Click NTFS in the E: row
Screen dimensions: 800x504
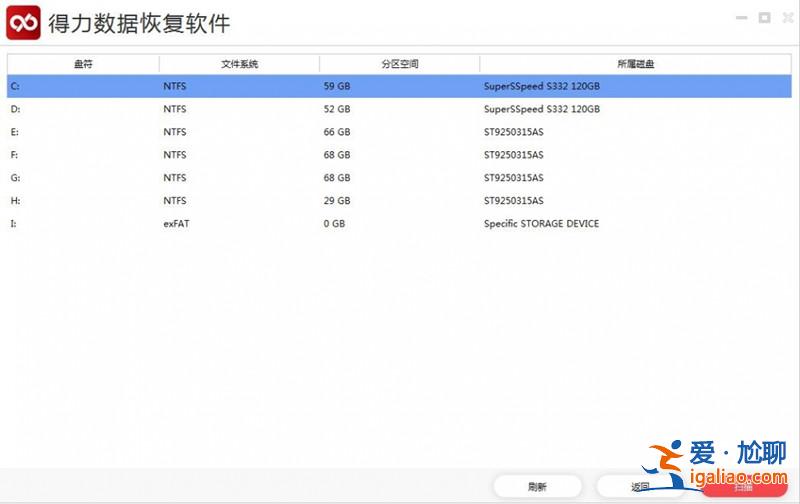[x=174, y=132]
